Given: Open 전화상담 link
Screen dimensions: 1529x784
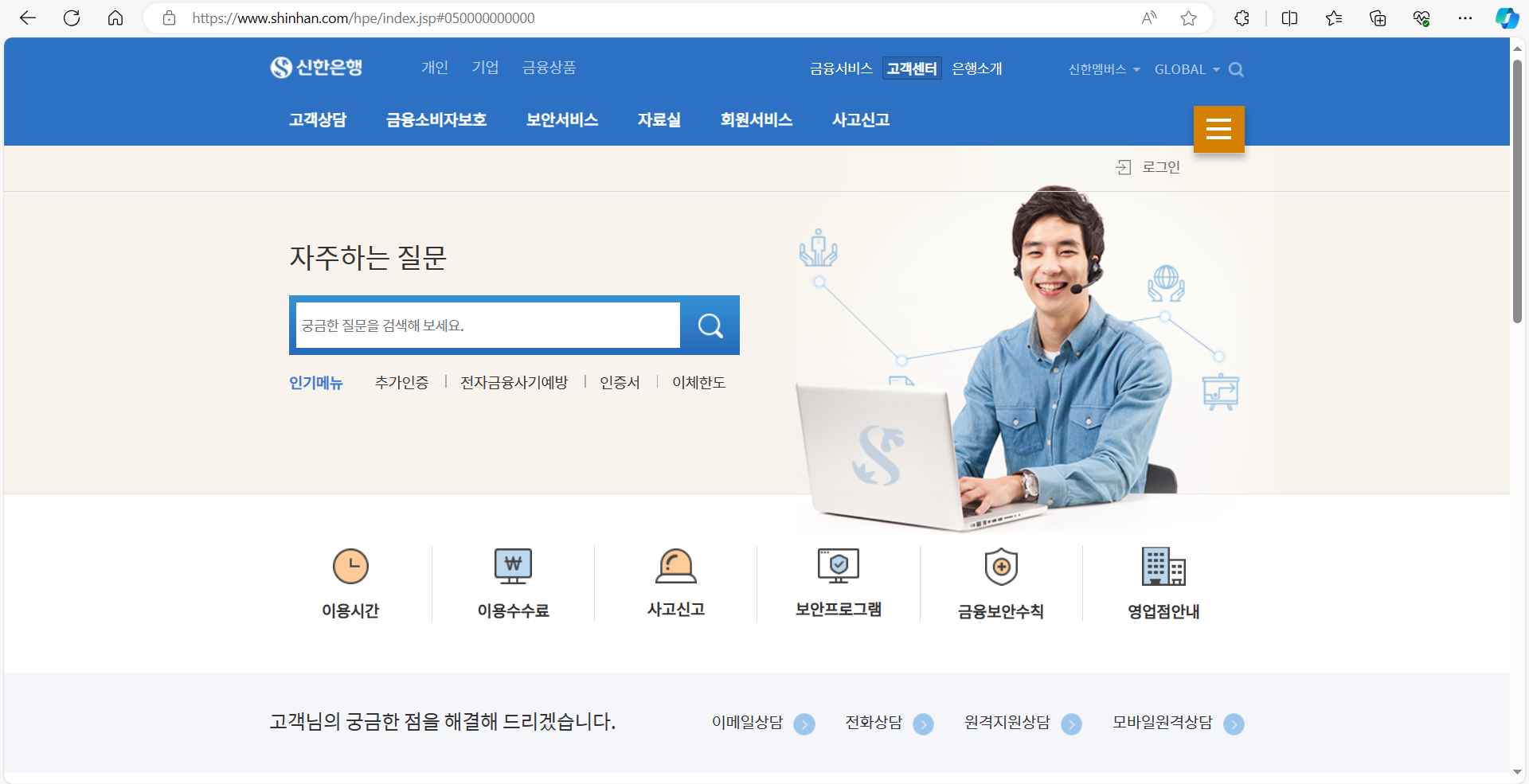Looking at the screenshot, I should tap(874, 723).
